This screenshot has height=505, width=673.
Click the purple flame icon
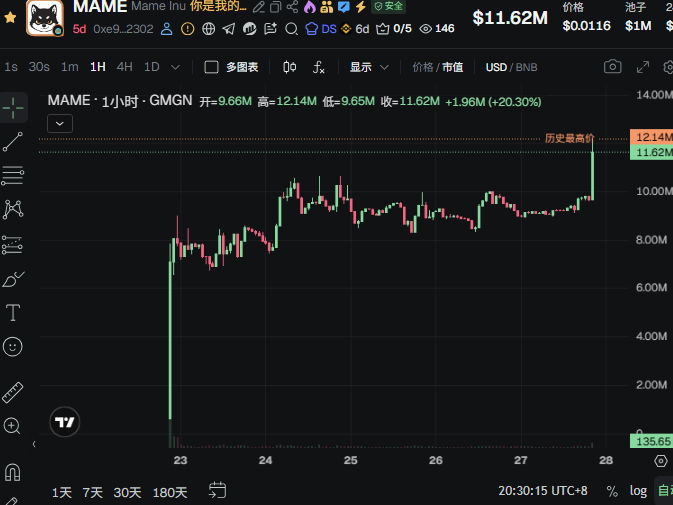(x=309, y=6)
